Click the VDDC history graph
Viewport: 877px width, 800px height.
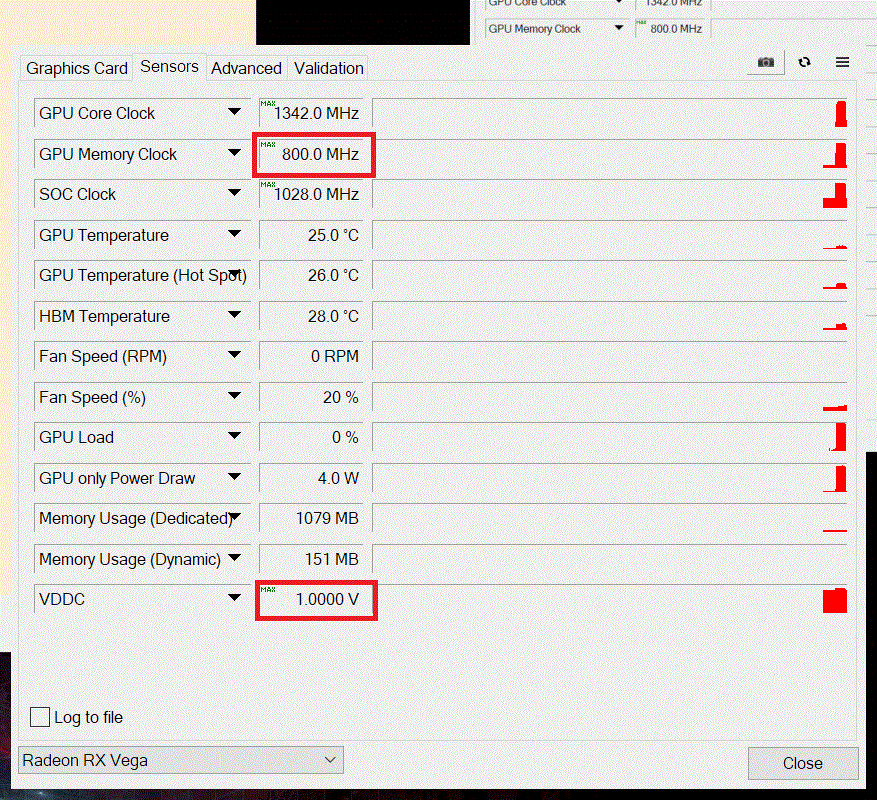(610, 599)
